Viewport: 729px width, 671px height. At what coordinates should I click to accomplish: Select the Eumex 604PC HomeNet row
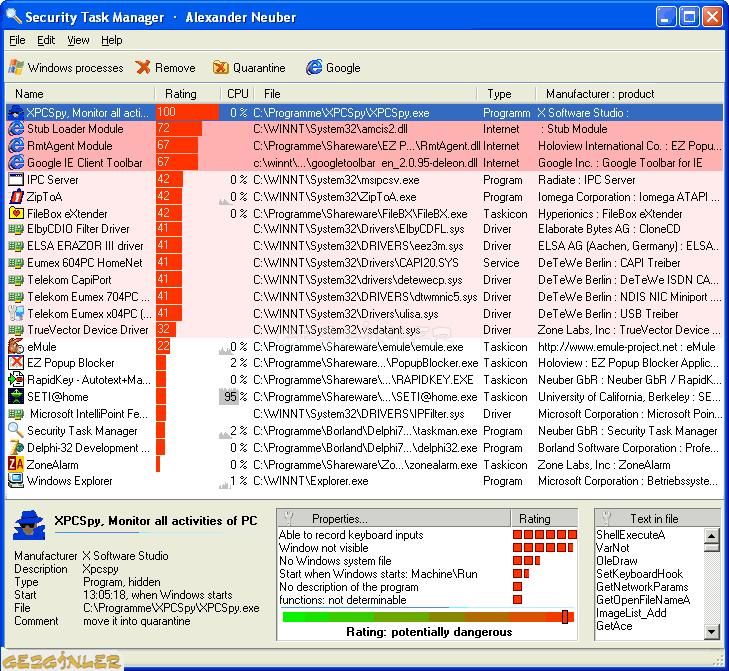(x=364, y=263)
